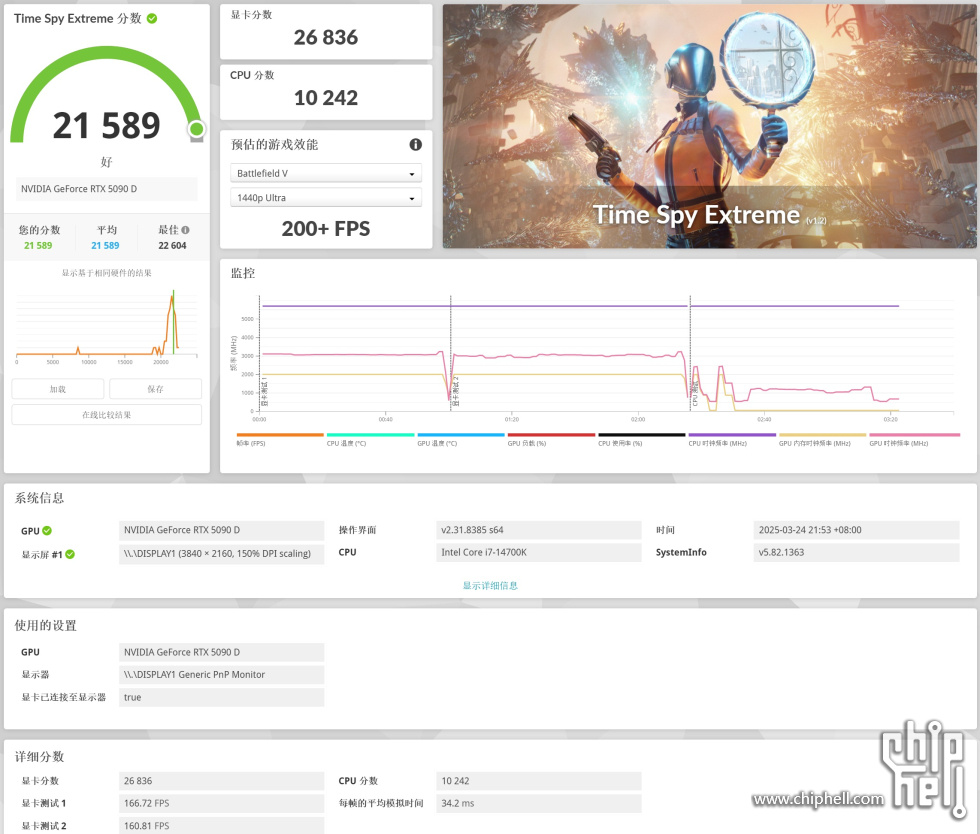Viewport: 980px width, 834px height.
Task: Open the info icon beside 预估的游戏效能
Action: pyautogui.click(x=416, y=144)
